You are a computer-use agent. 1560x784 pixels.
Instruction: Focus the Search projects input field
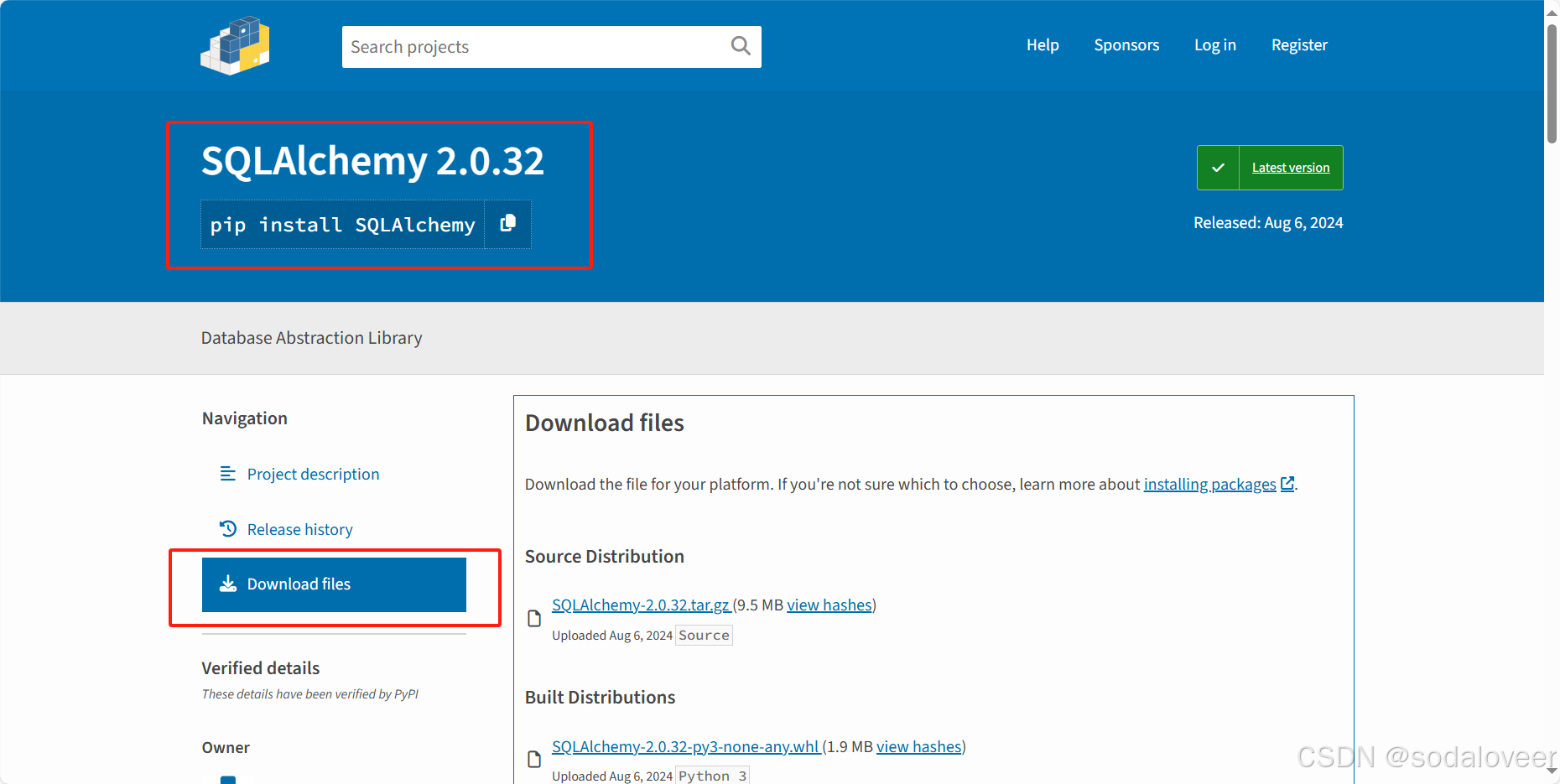pyautogui.click(x=537, y=47)
